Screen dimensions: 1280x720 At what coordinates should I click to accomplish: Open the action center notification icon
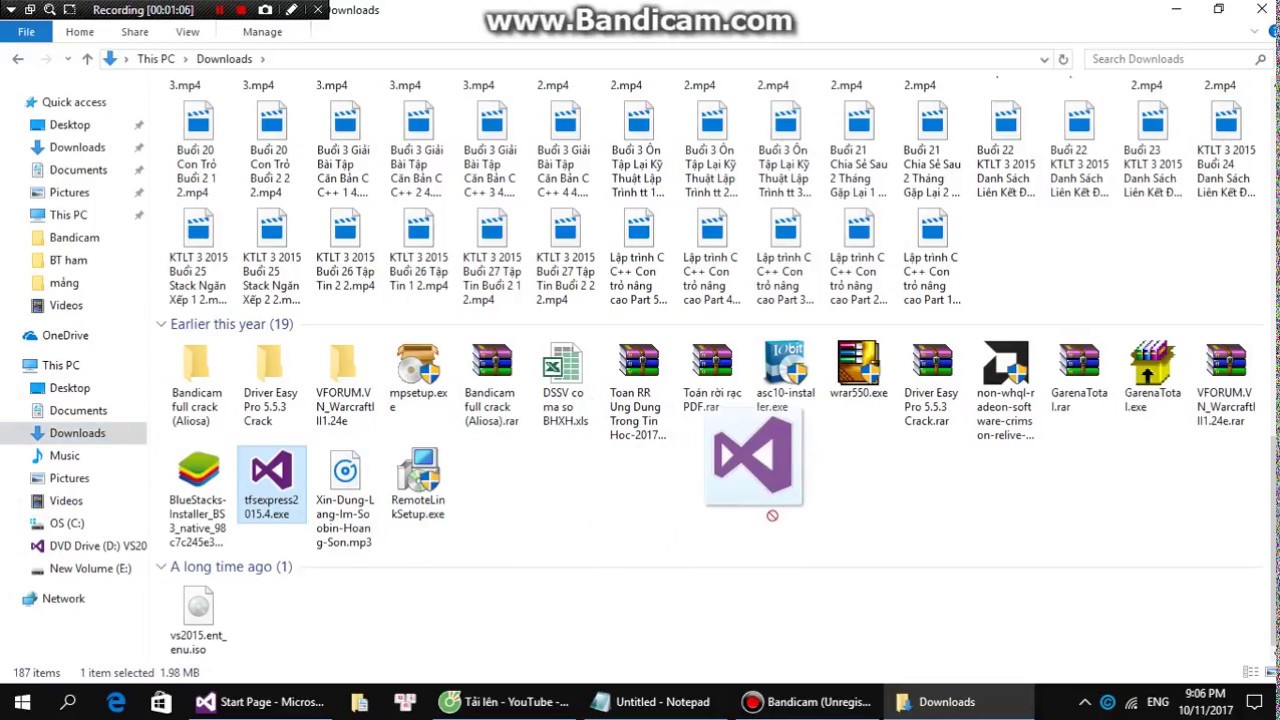(x=1255, y=702)
